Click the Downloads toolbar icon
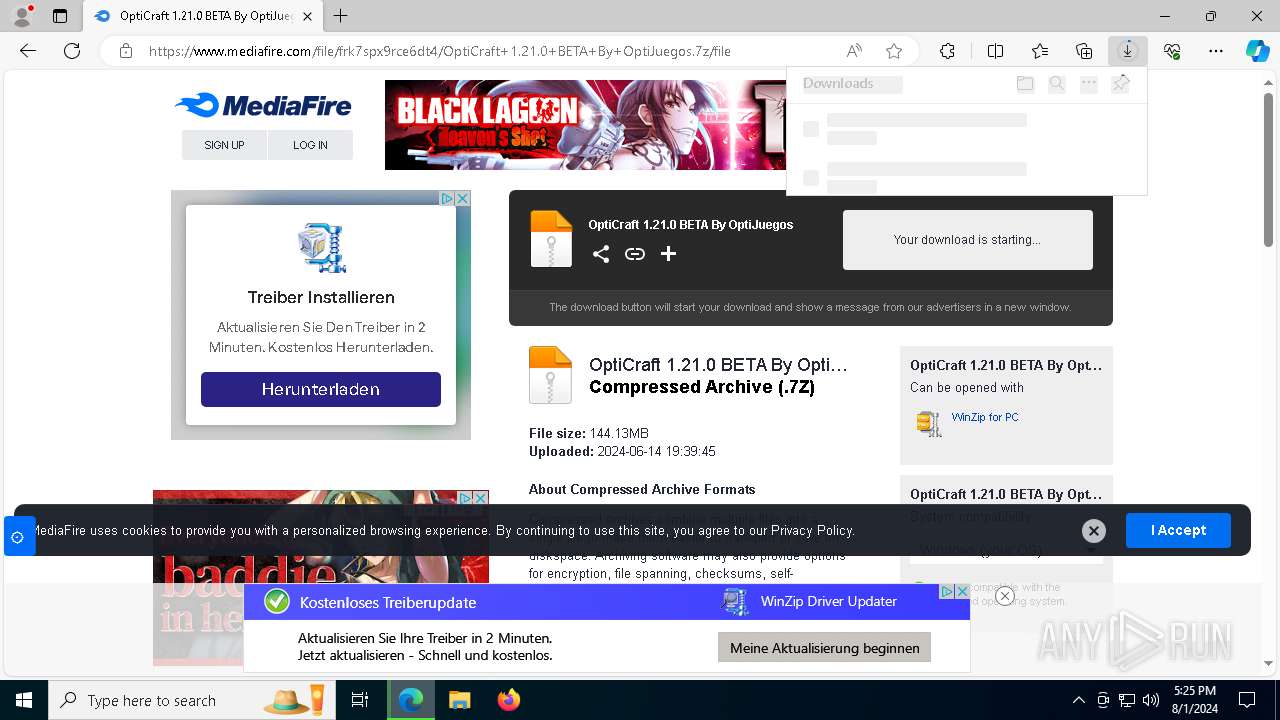The width and height of the screenshot is (1280, 720). 1128,51
